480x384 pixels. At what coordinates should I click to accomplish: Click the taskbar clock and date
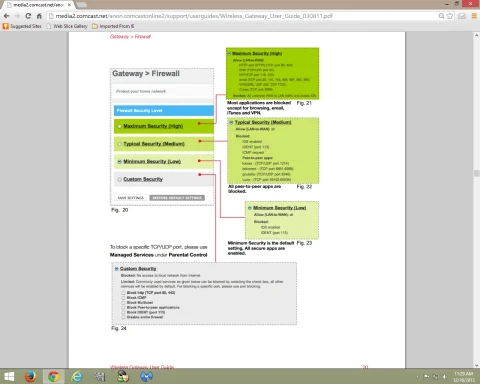(x=464, y=377)
